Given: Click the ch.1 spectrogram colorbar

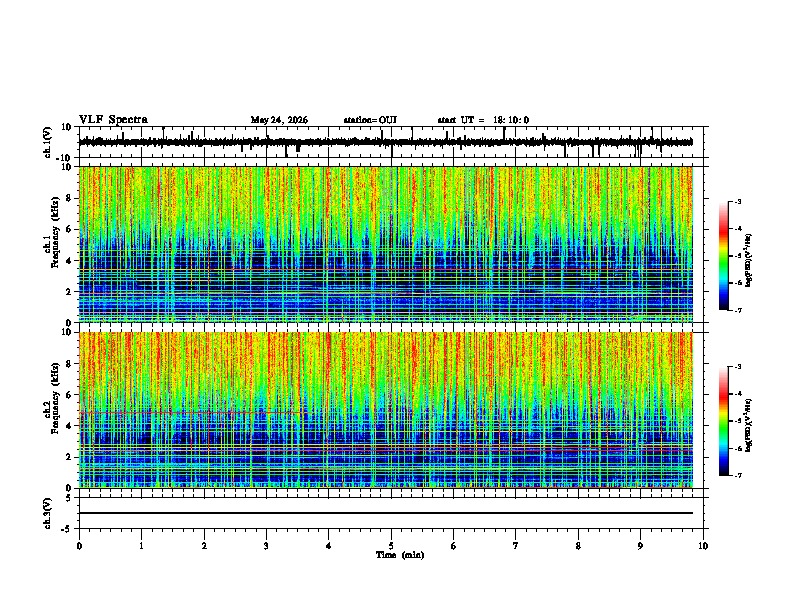Looking at the screenshot, I should pyautogui.click(x=724, y=256).
